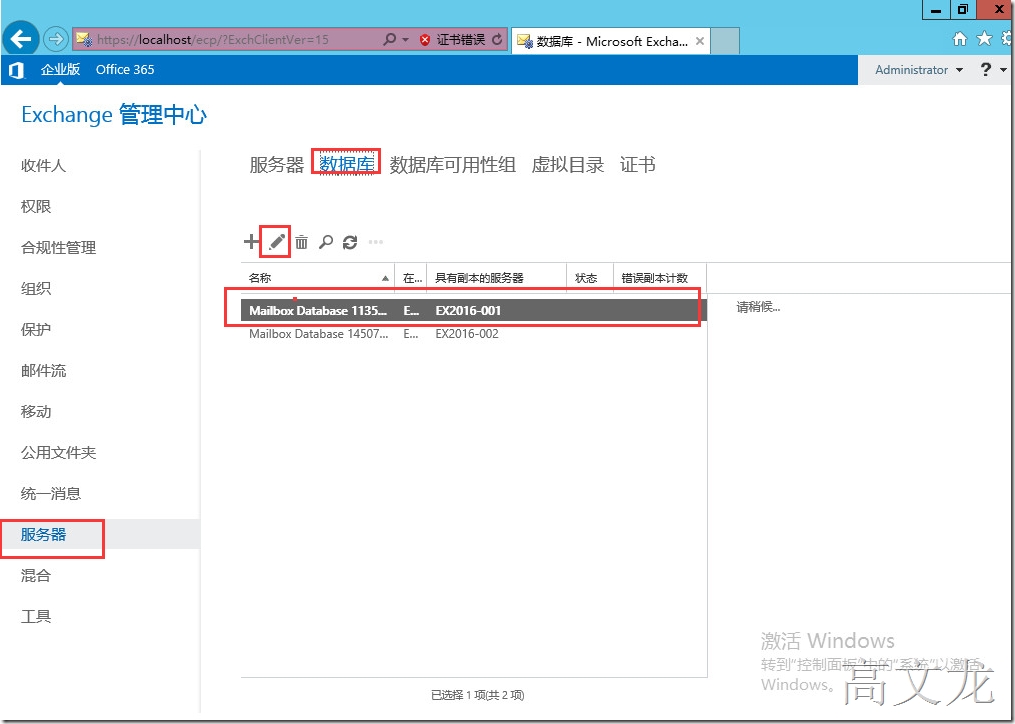Select the Mailbox Database 1135... row
Viewport: 1015px width, 724px height.
(x=474, y=311)
